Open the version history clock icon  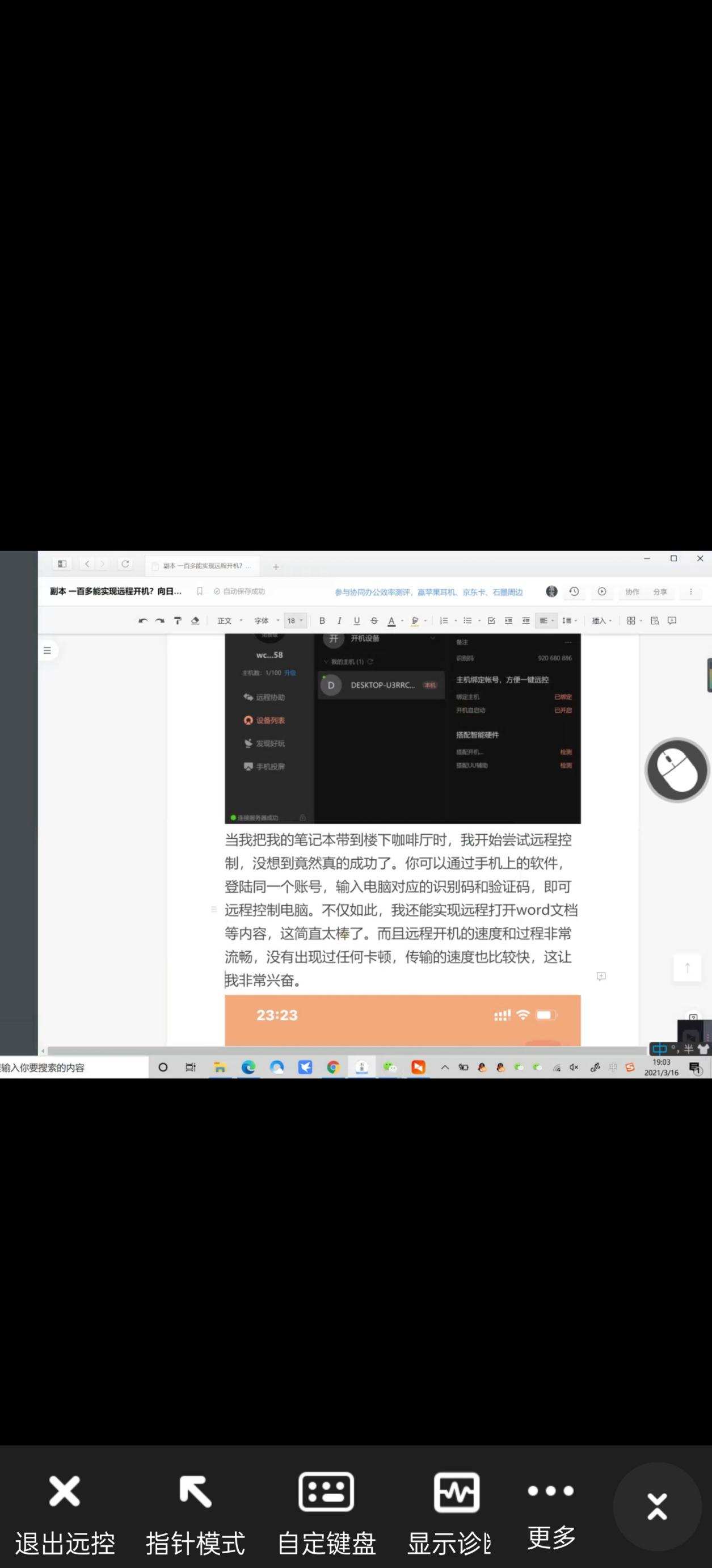click(574, 592)
